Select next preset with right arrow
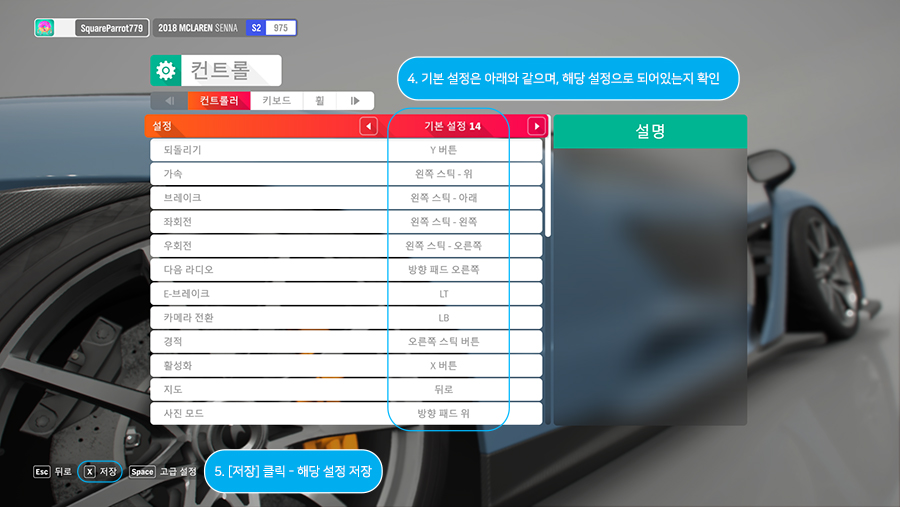This screenshot has height=507, width=900. tap(536, 126)
